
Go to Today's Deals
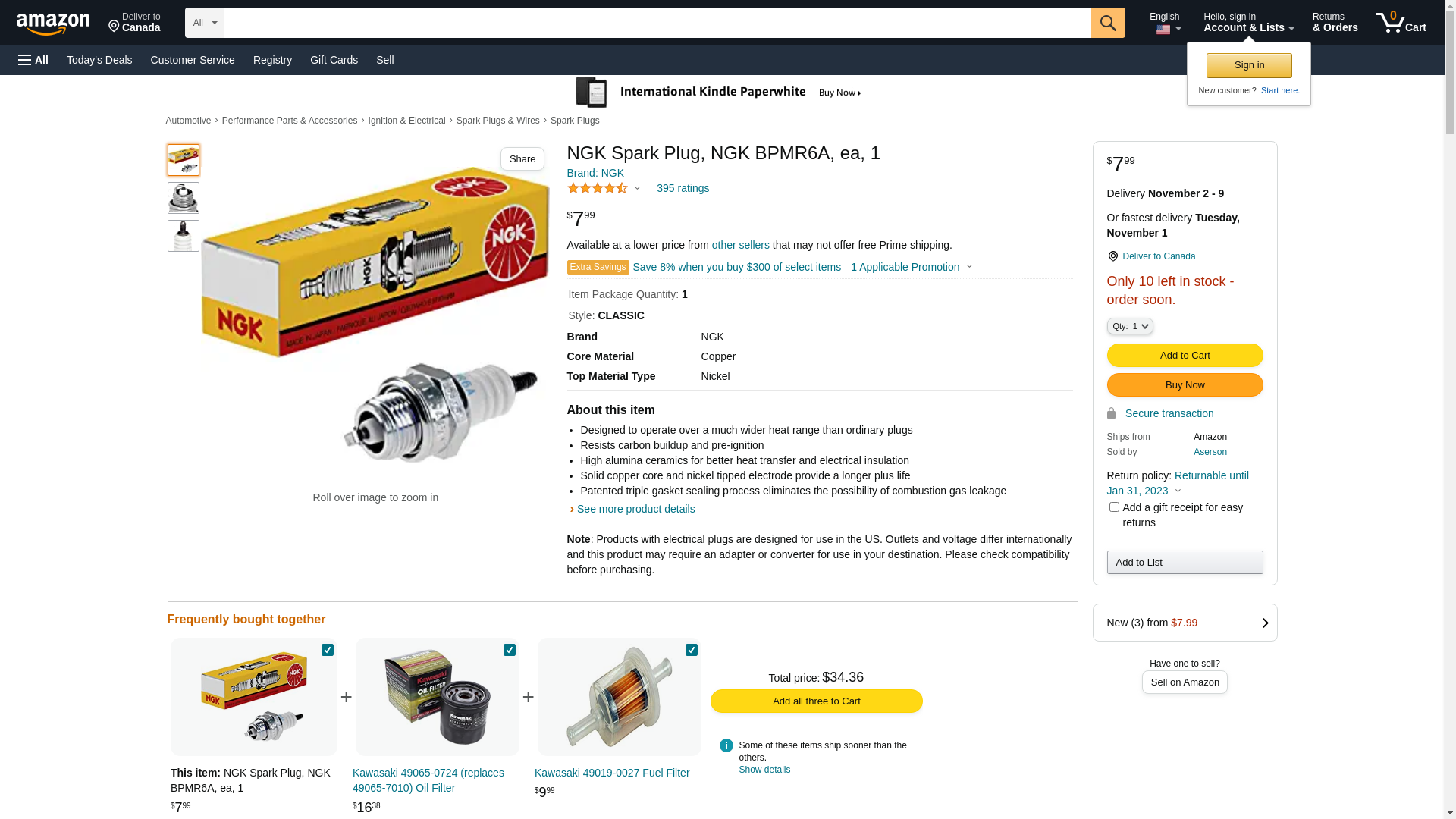click(99, 60)
